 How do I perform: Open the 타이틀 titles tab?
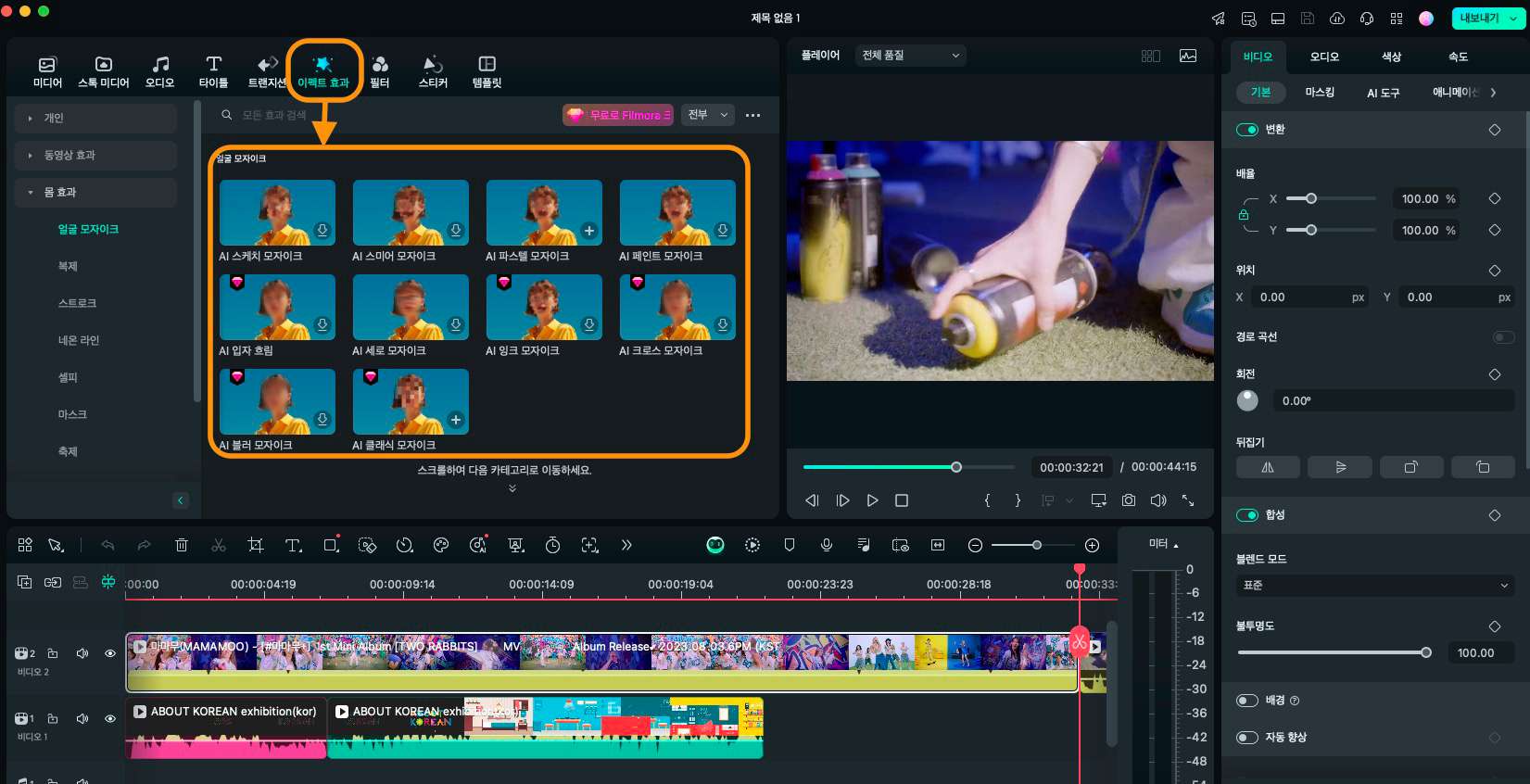click(x=213, y=71)
